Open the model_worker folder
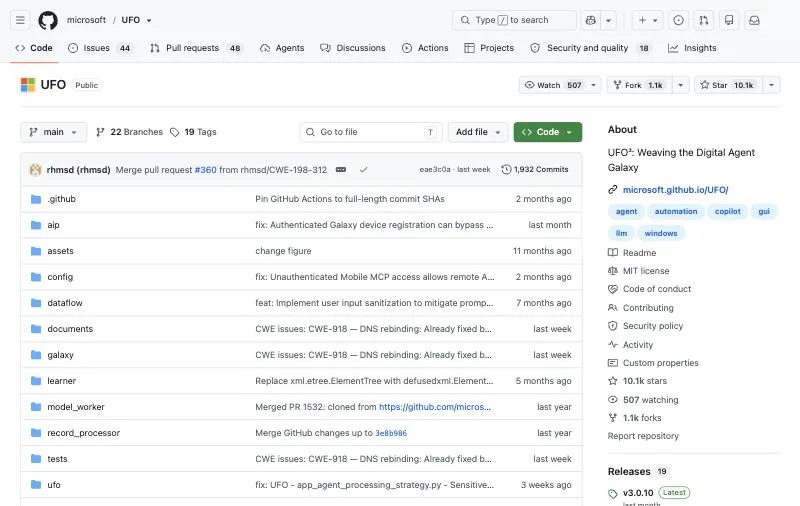The height and width of the screenshot is (506, 800). [x=76, y=407]
